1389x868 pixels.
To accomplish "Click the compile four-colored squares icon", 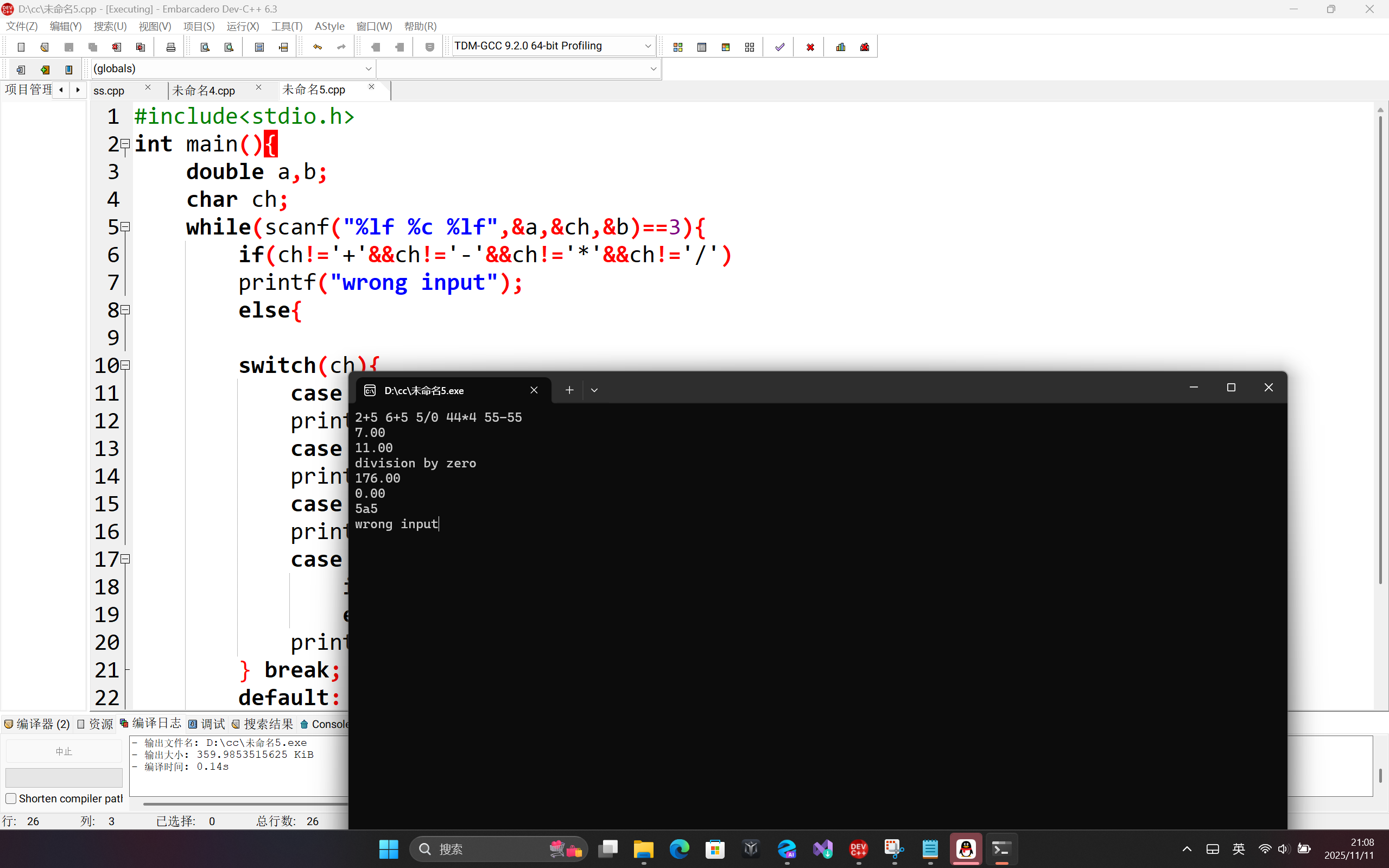I will 678,47.
